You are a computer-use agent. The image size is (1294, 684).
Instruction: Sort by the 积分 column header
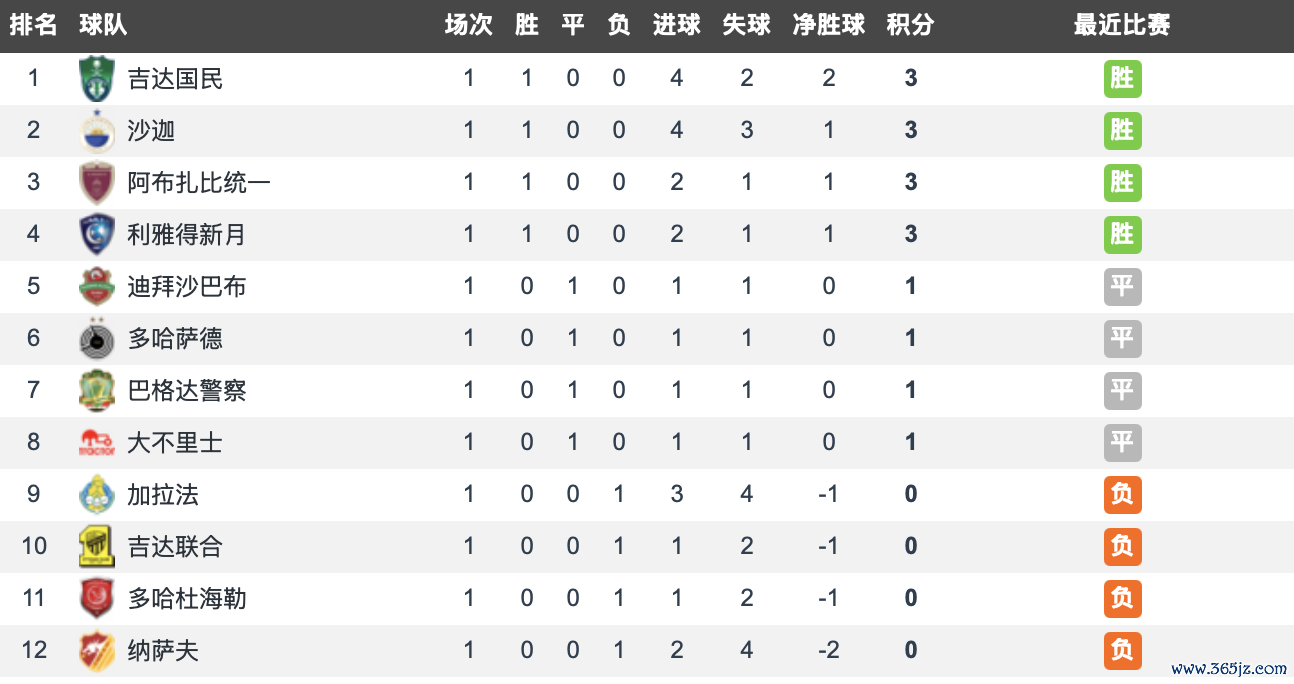[x=910, y=26]
